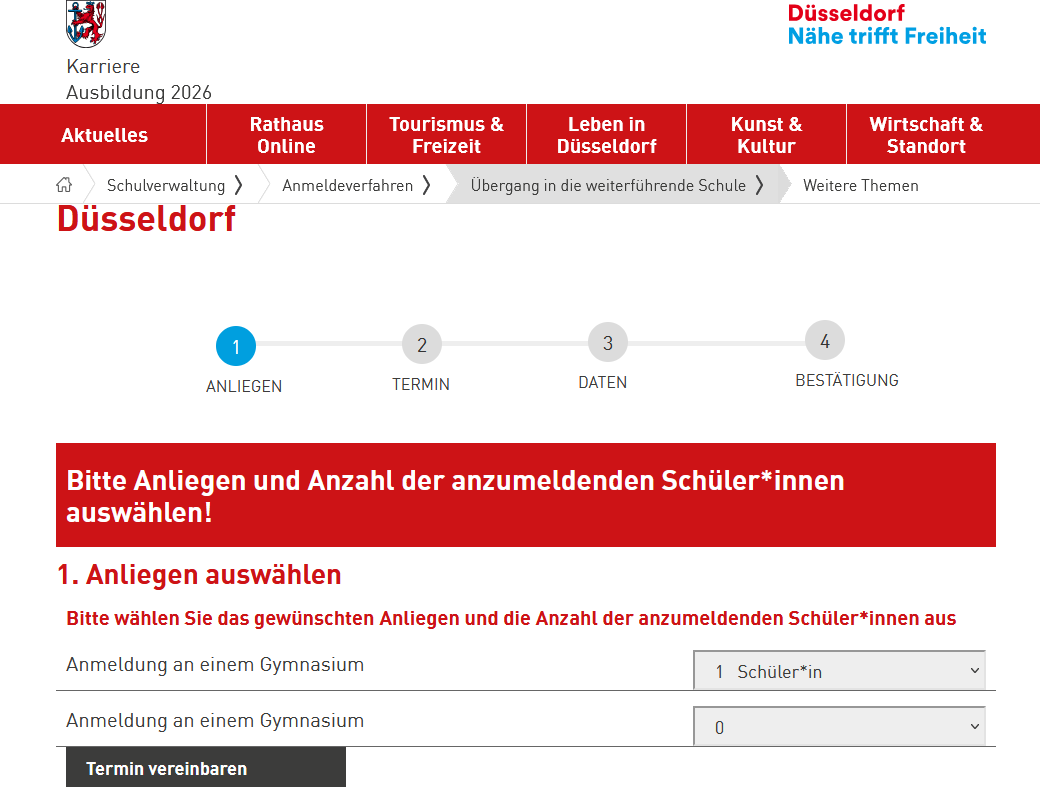Screen dimensions: 1040x810
Task: Open the Kunst & Kultur menu
Action: point(766,135)
